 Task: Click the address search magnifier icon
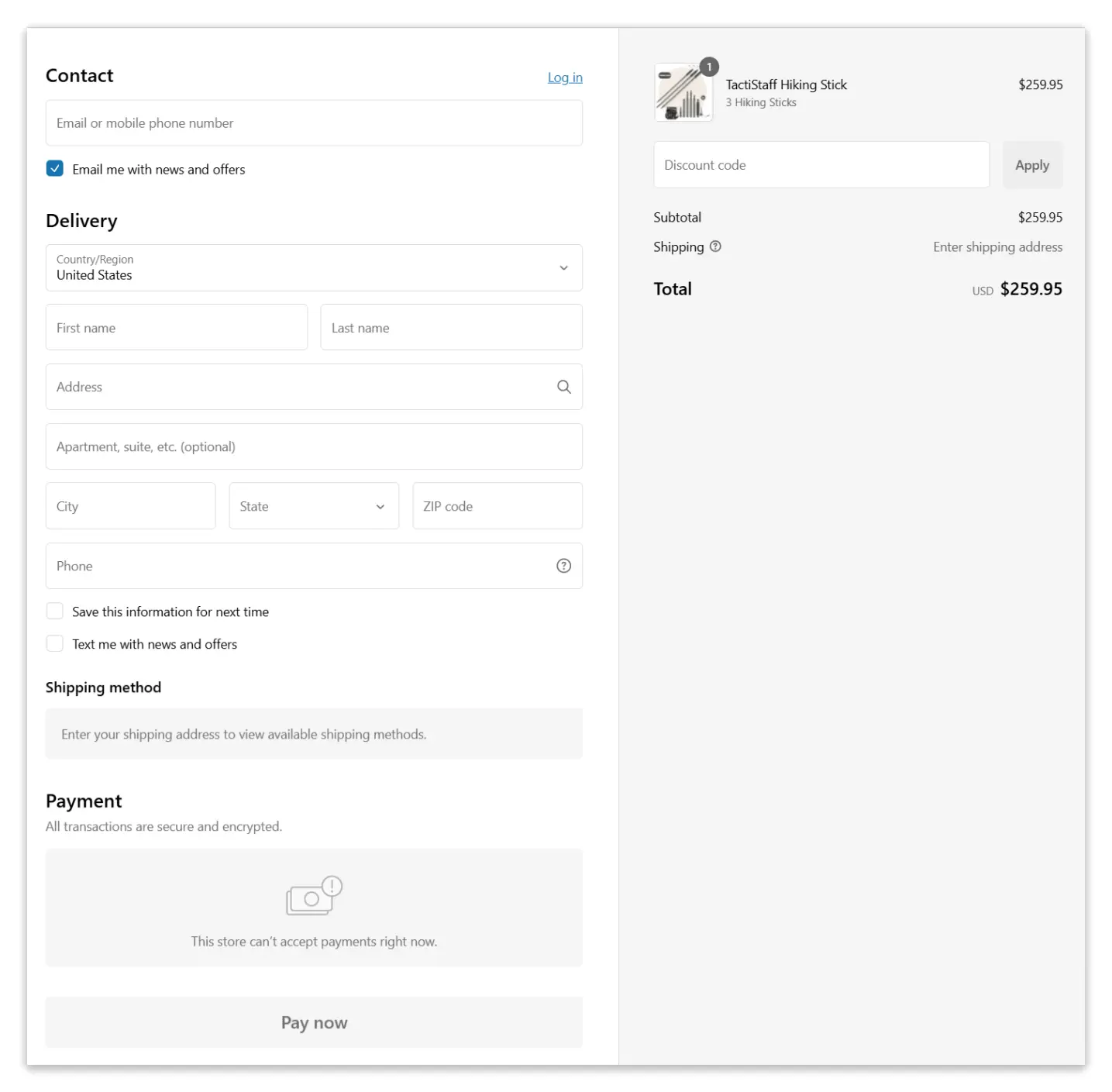coord(563,387)
